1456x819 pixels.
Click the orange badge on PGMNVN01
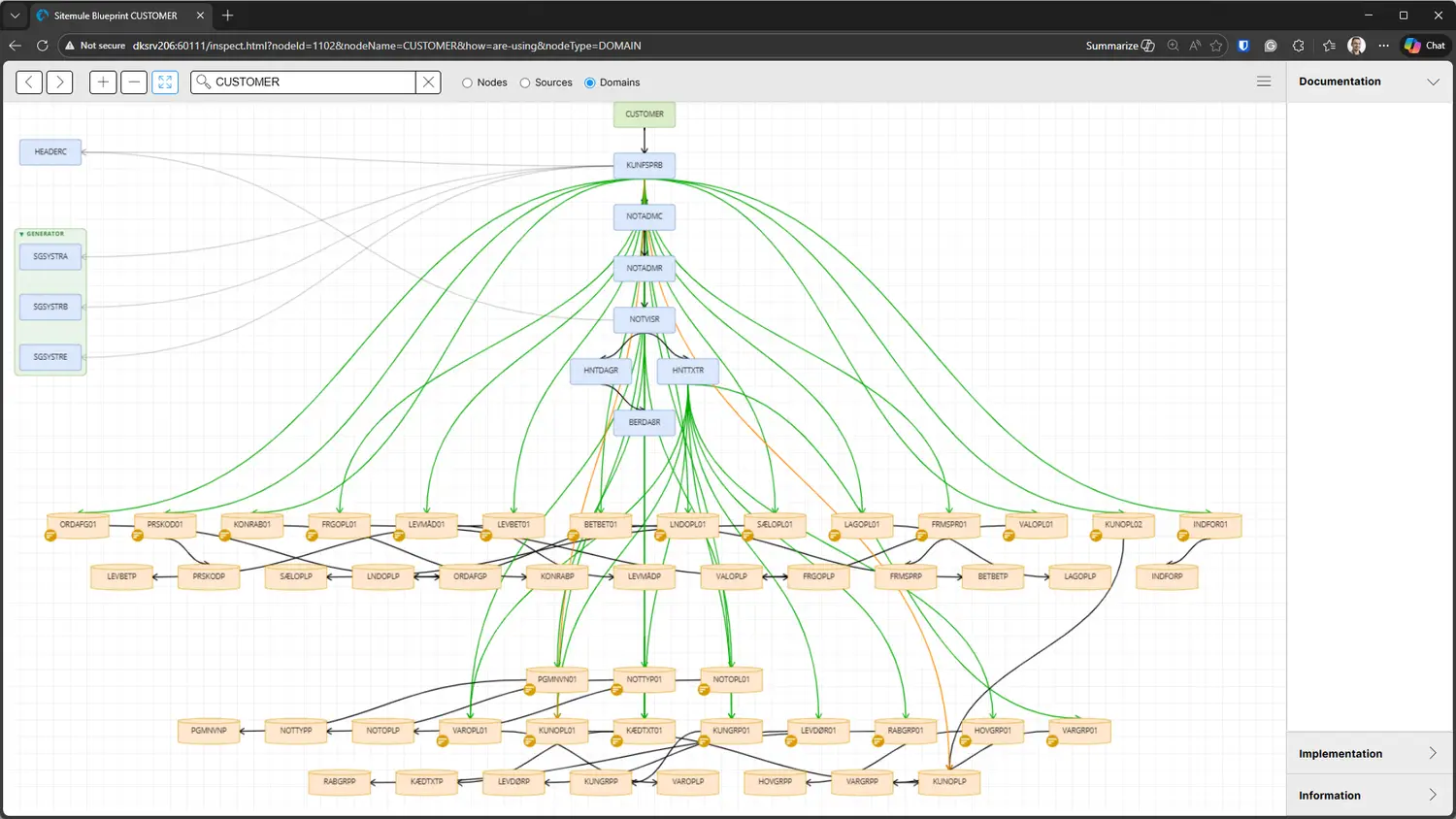pos(530,690)
